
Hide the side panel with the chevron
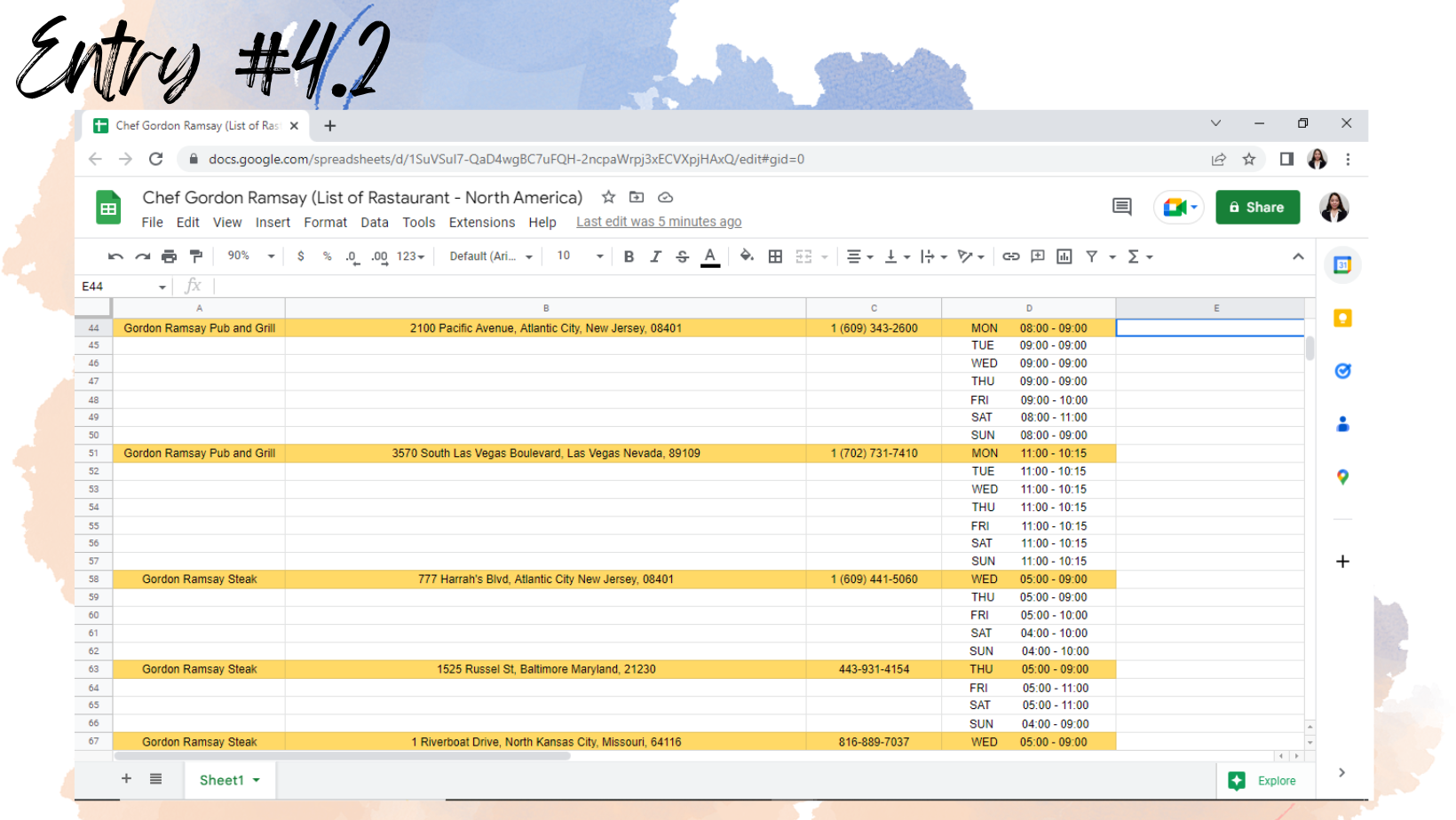(x=1341, y=772)
